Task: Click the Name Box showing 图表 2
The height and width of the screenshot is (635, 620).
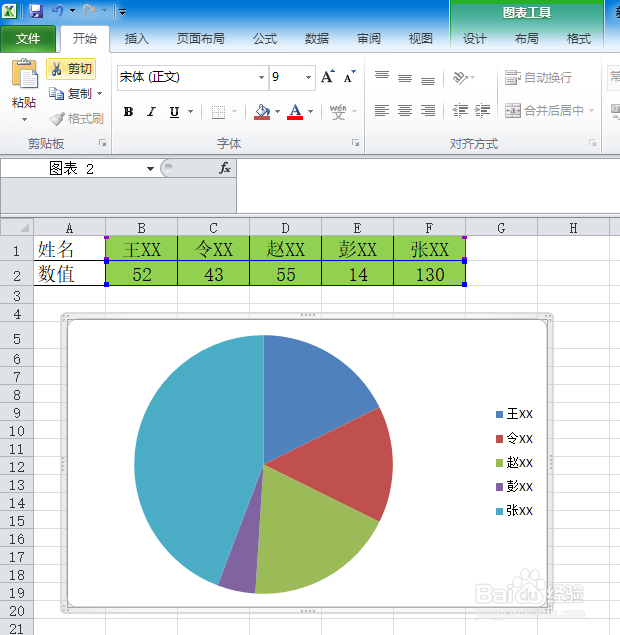Action: [x=72, y=168]
